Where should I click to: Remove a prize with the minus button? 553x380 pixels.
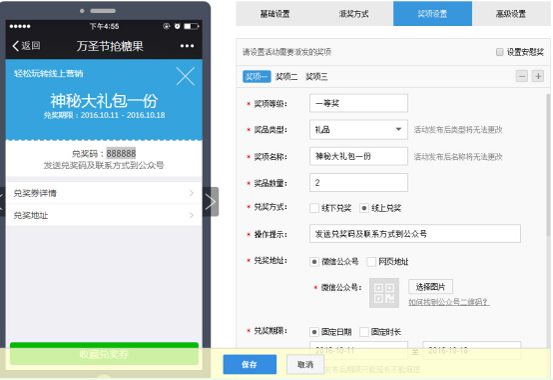(522, 76)
